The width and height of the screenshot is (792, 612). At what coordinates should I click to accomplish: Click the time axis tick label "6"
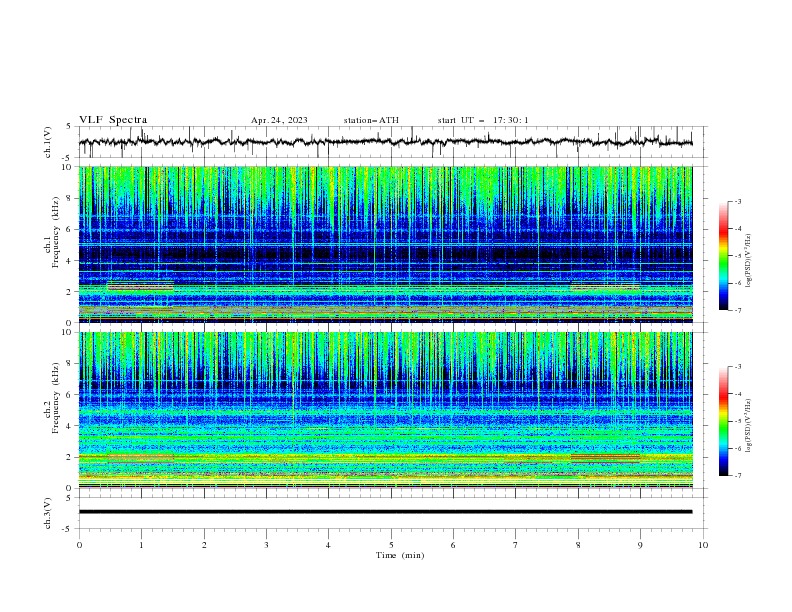tap(453, 545)
